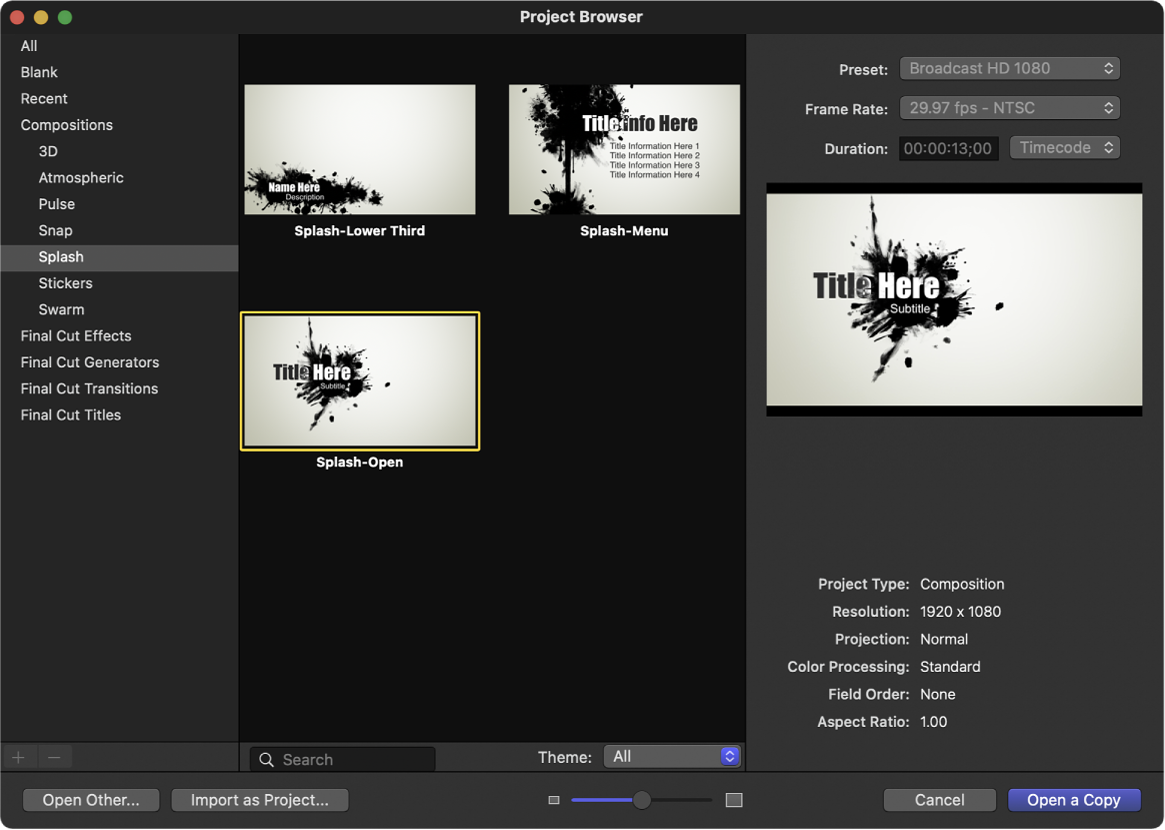Click the add category plus icon

tap(18, 757)
